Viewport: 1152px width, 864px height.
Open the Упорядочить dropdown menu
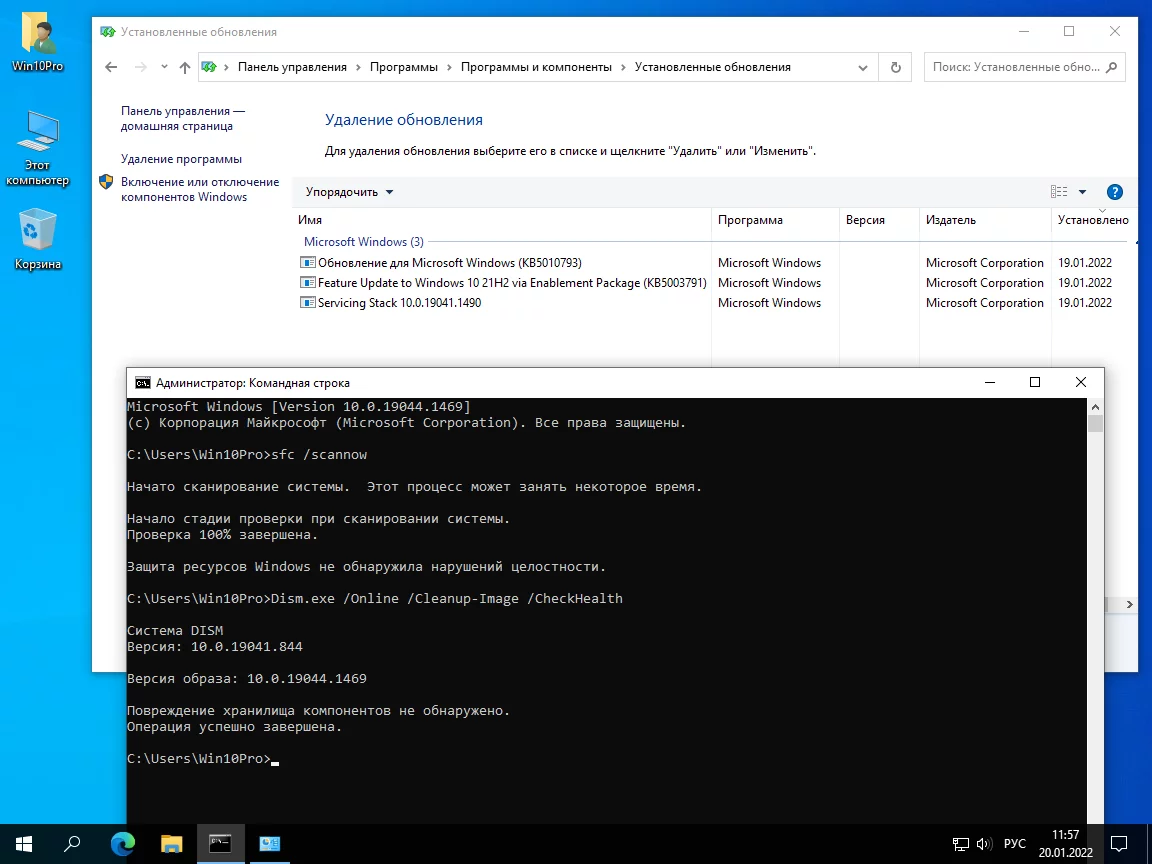pos(350,192)
